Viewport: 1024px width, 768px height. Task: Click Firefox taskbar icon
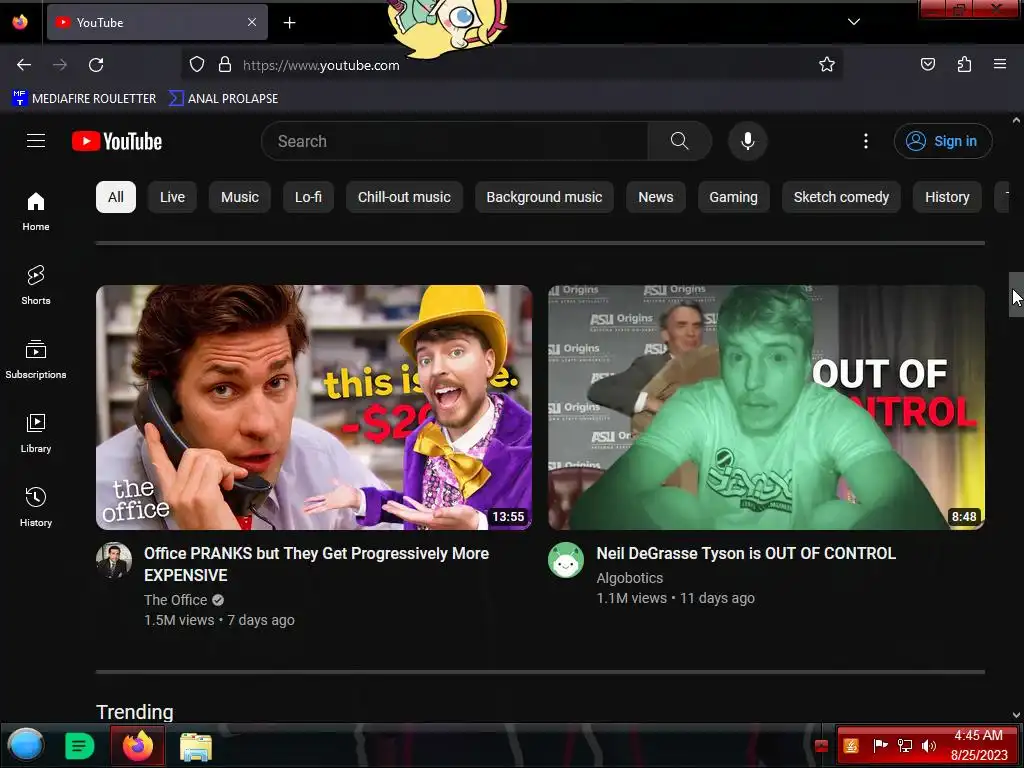(138, 746)
